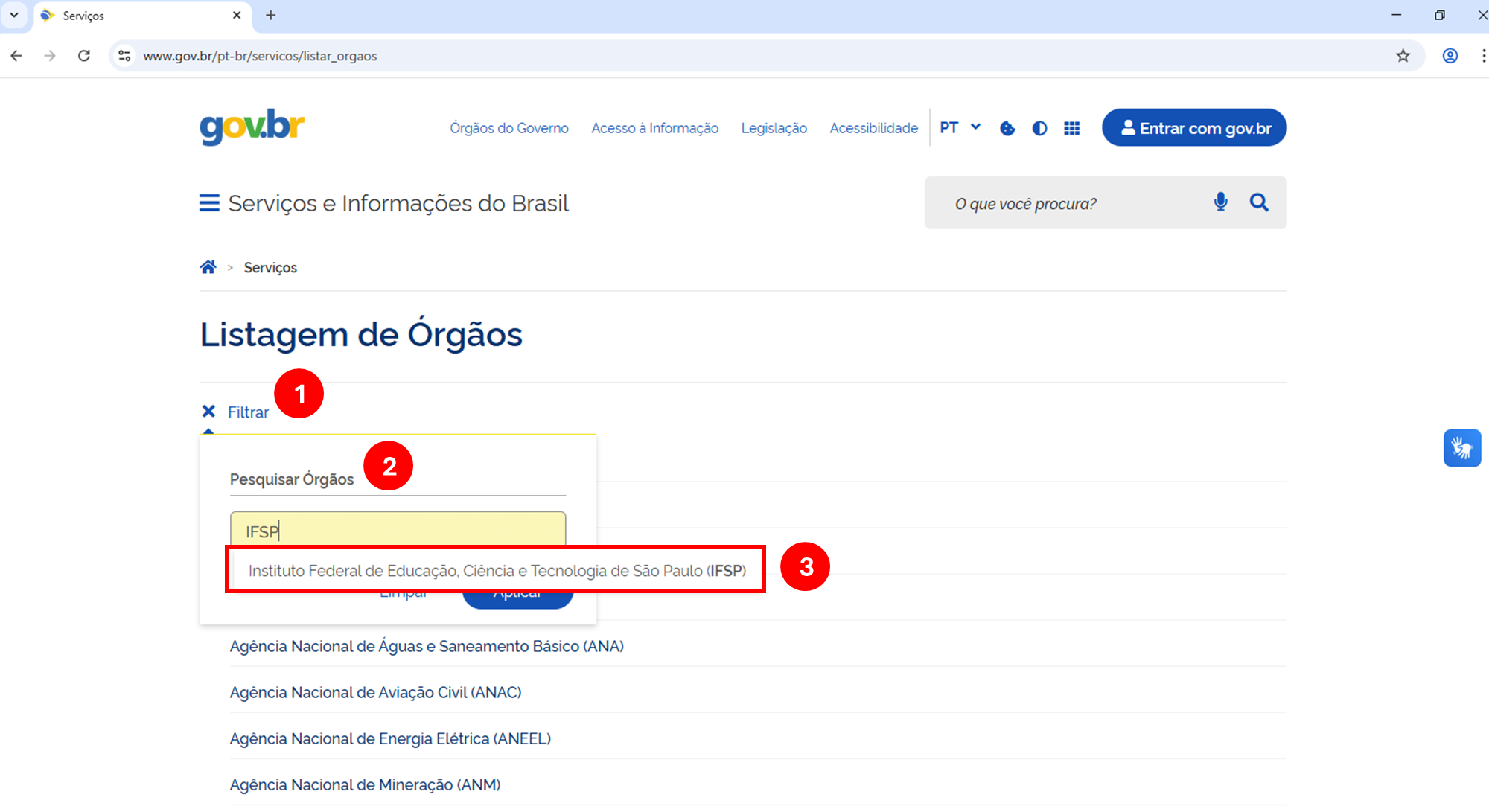Toggle high contrast mode icon
This screenshot has height=812, width=1489.
coord(1039,128)
